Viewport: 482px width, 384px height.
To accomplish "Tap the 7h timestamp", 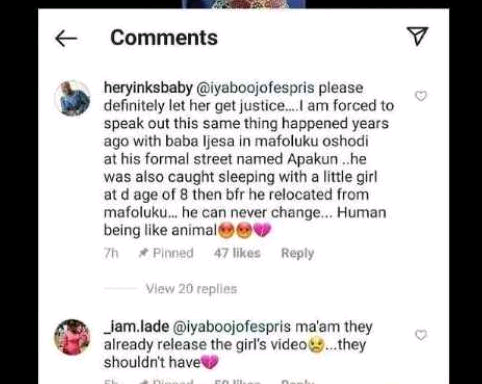I will tap(111, 253).
